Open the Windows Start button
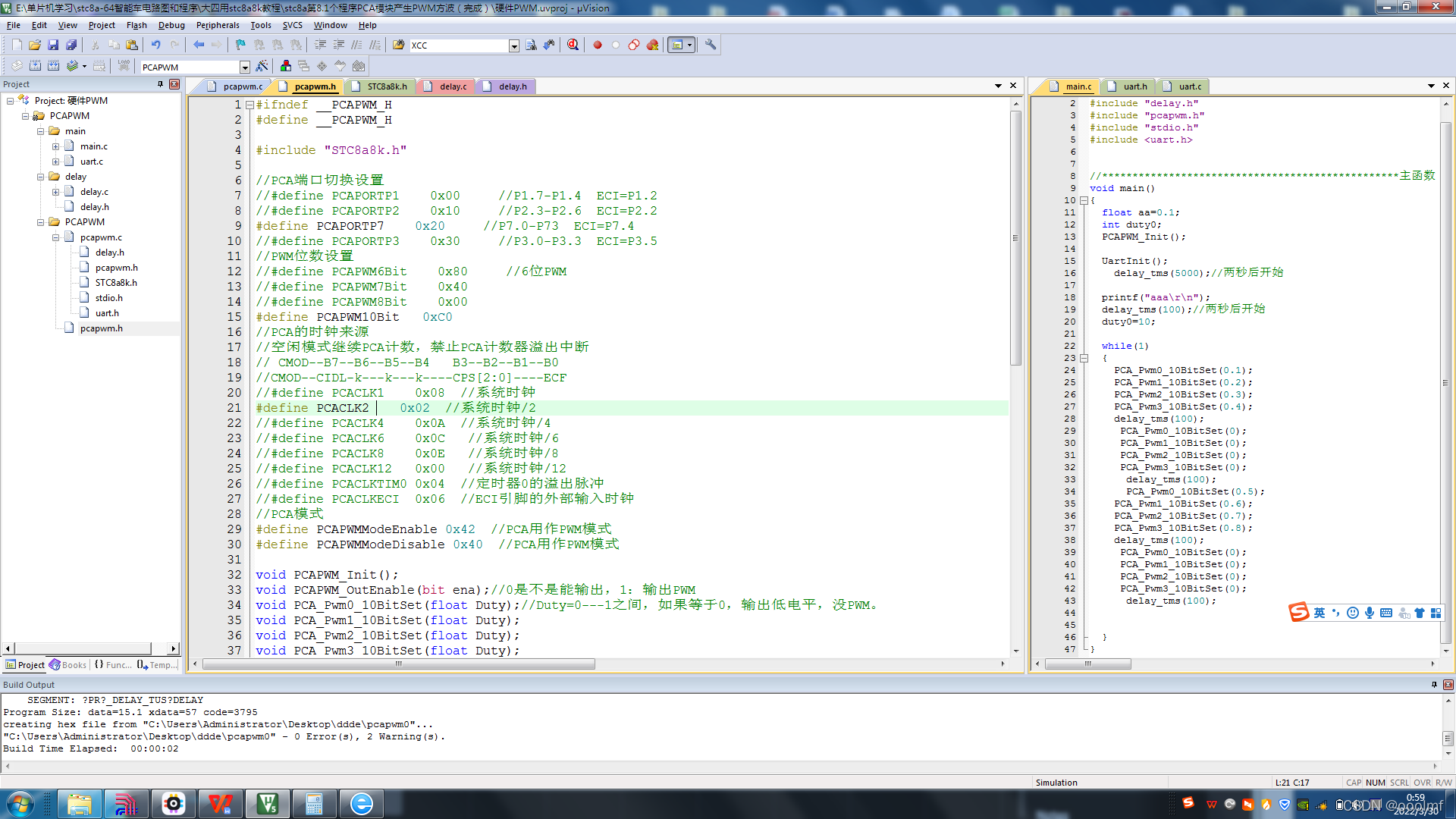This screenshot has height=819, width=1456. [x=20, y=804]
